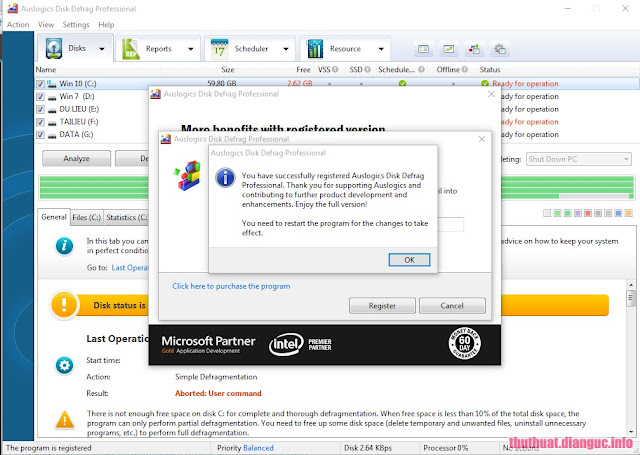Viewport: 640px width, 455px height.
Task: Expand the Resource dropdown arrow
Action: [x=381, y=49]
